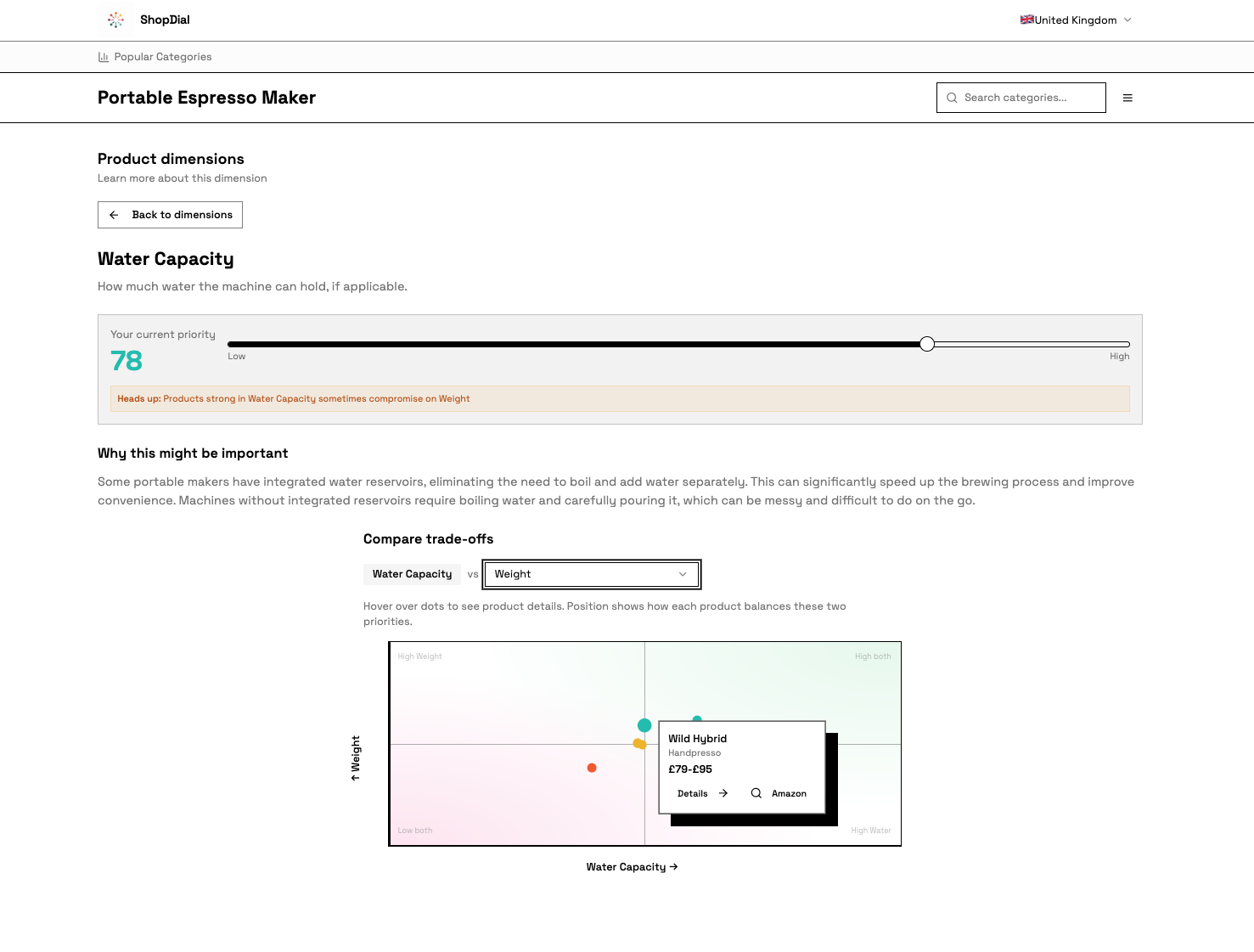The width and height of the screenshot is (1254, 952).
Task: Click the High both quadrant label
Action: pyautogui.click(x=873, y=656)
